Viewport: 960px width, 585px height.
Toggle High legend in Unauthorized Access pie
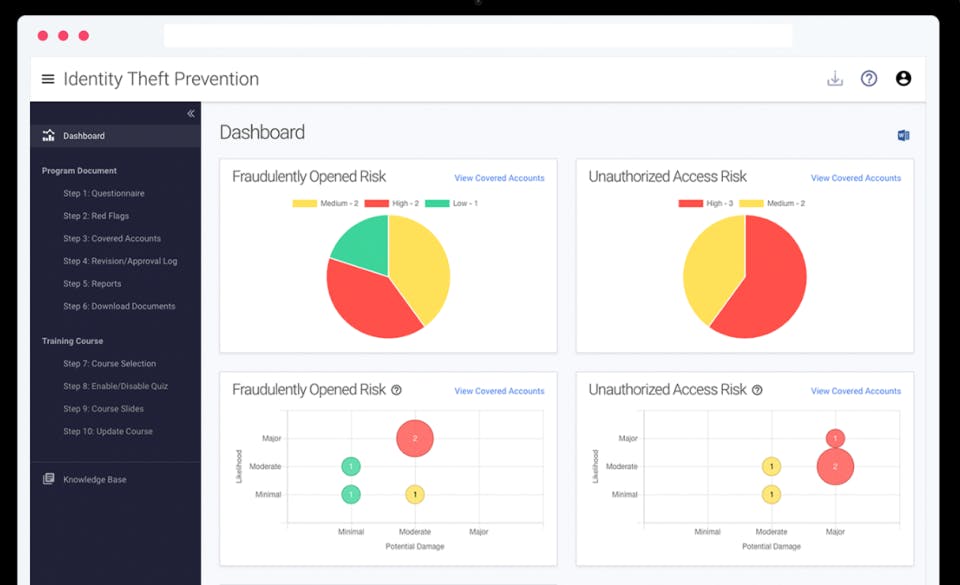(x=705, y=203)
